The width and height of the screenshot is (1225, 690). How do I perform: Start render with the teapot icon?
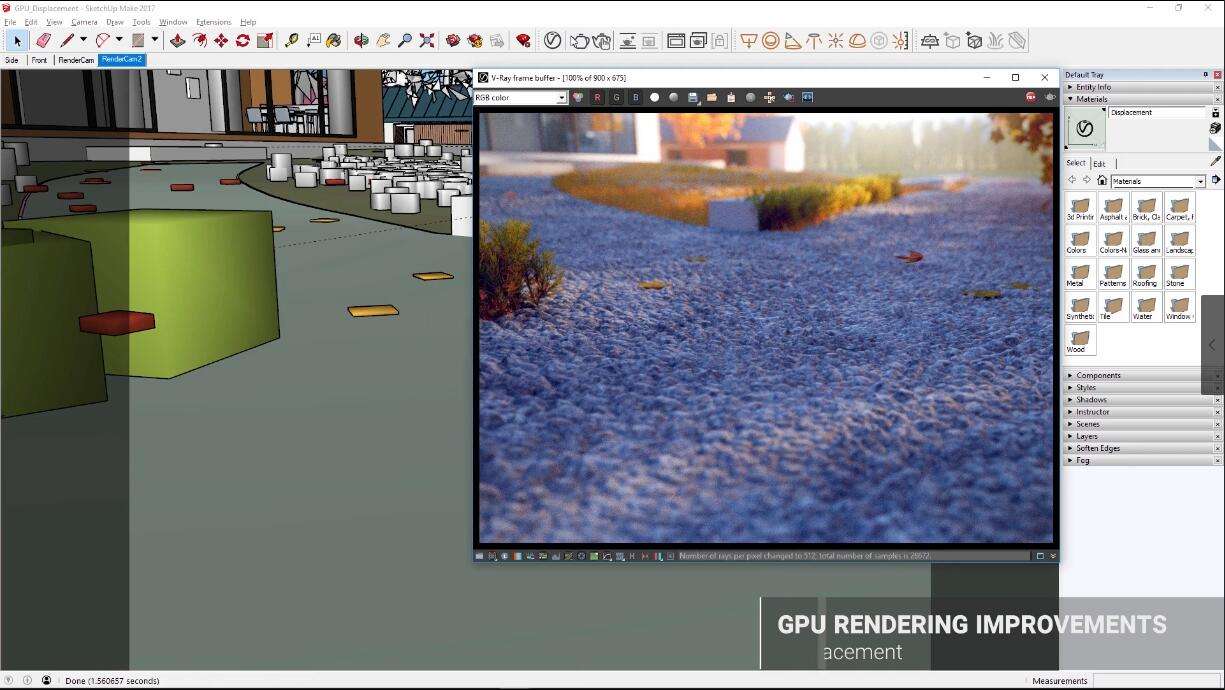[579, 41]
